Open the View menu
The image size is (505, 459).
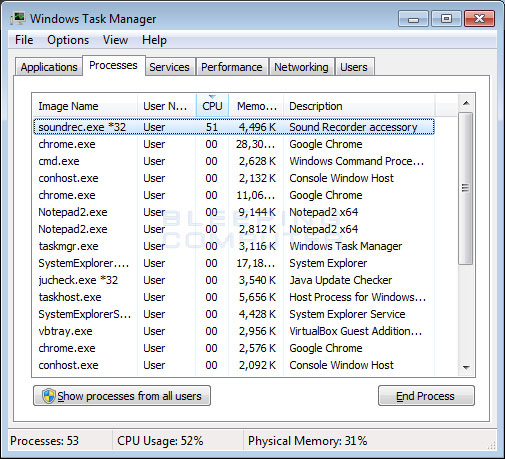click(115, 40)
